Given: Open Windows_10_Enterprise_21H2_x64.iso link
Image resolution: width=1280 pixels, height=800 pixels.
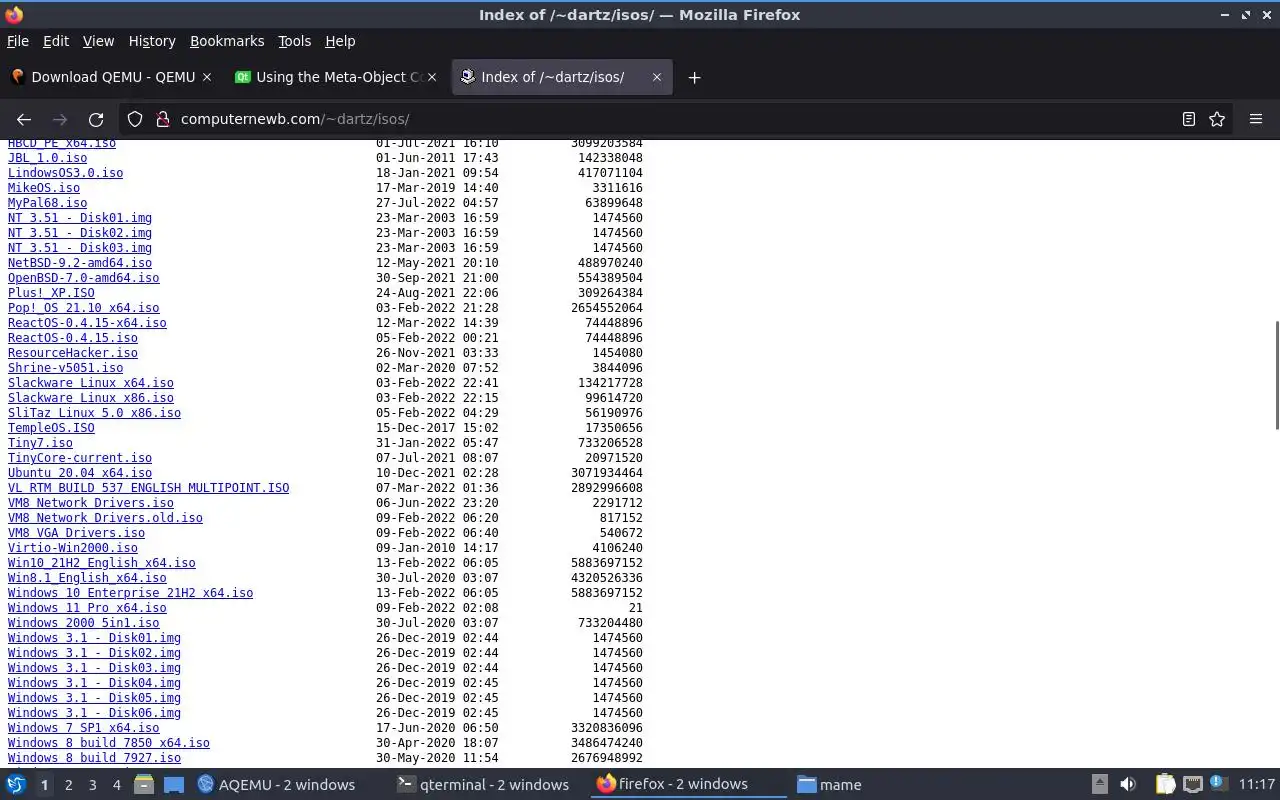Looking at the screenshot, I should [x=130, y=593].
